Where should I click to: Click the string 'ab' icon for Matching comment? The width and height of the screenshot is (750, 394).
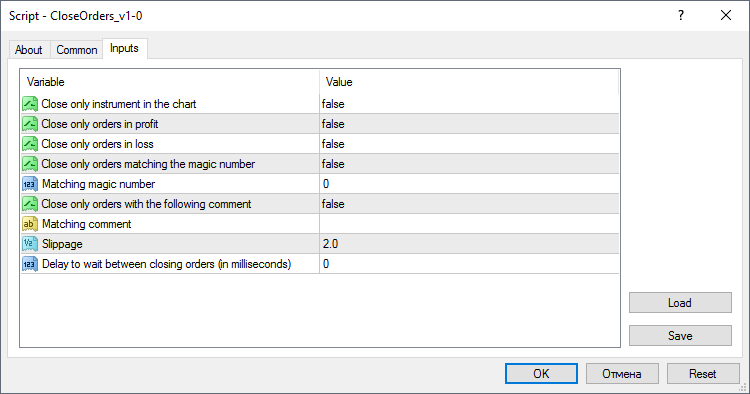coord(30,224)
